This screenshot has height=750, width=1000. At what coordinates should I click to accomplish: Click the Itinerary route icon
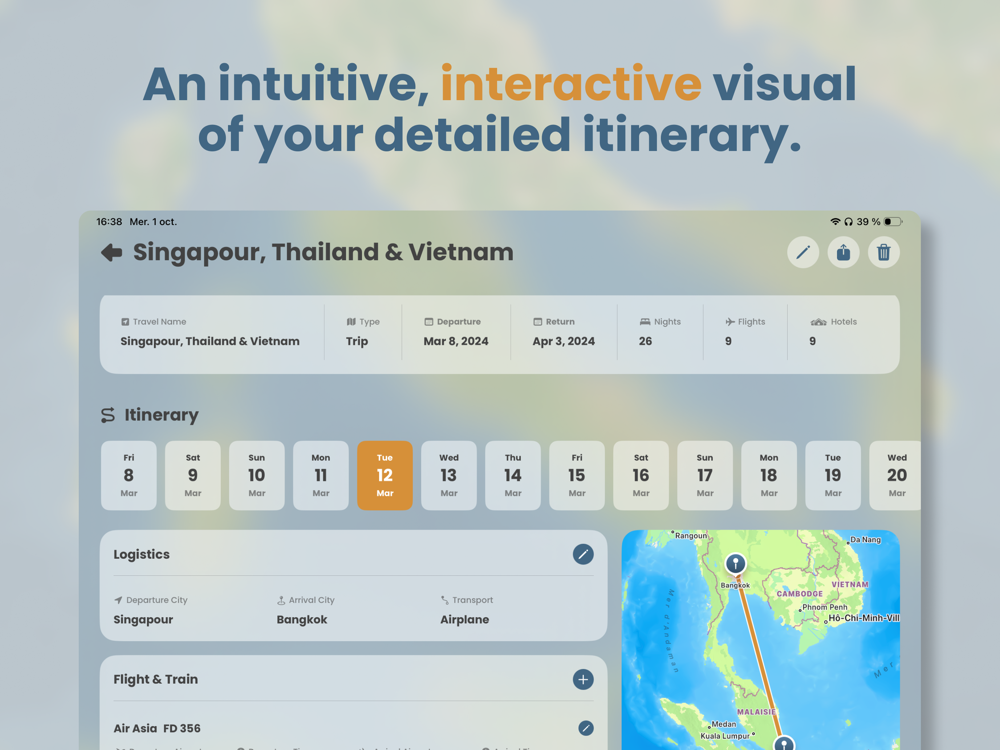(x=108, y=415)
